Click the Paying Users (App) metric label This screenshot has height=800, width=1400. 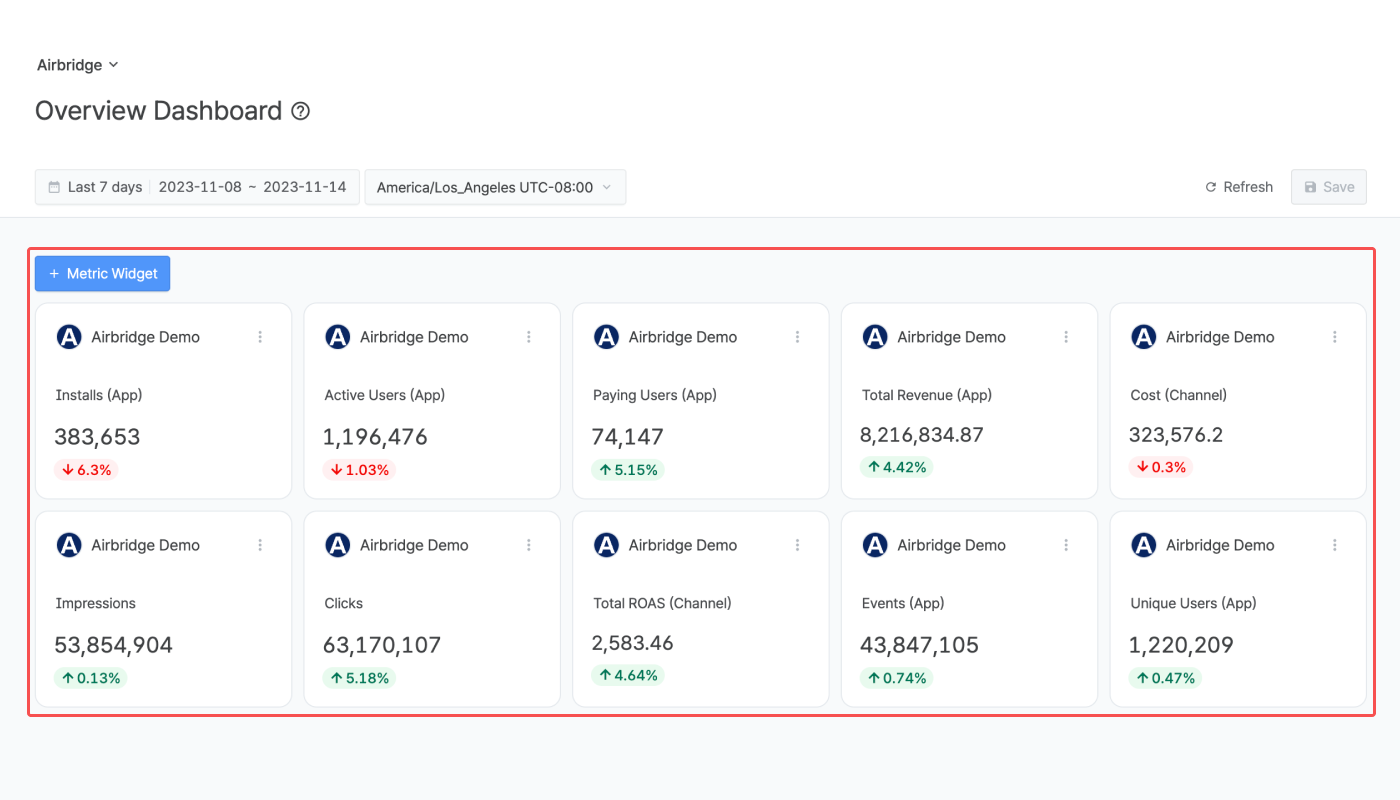pyautogui.click(x=655, y=395)
